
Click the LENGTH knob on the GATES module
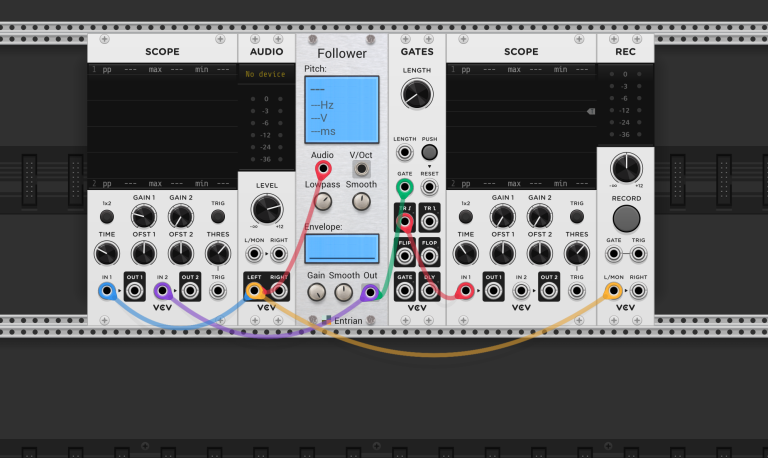coord(417,94)
